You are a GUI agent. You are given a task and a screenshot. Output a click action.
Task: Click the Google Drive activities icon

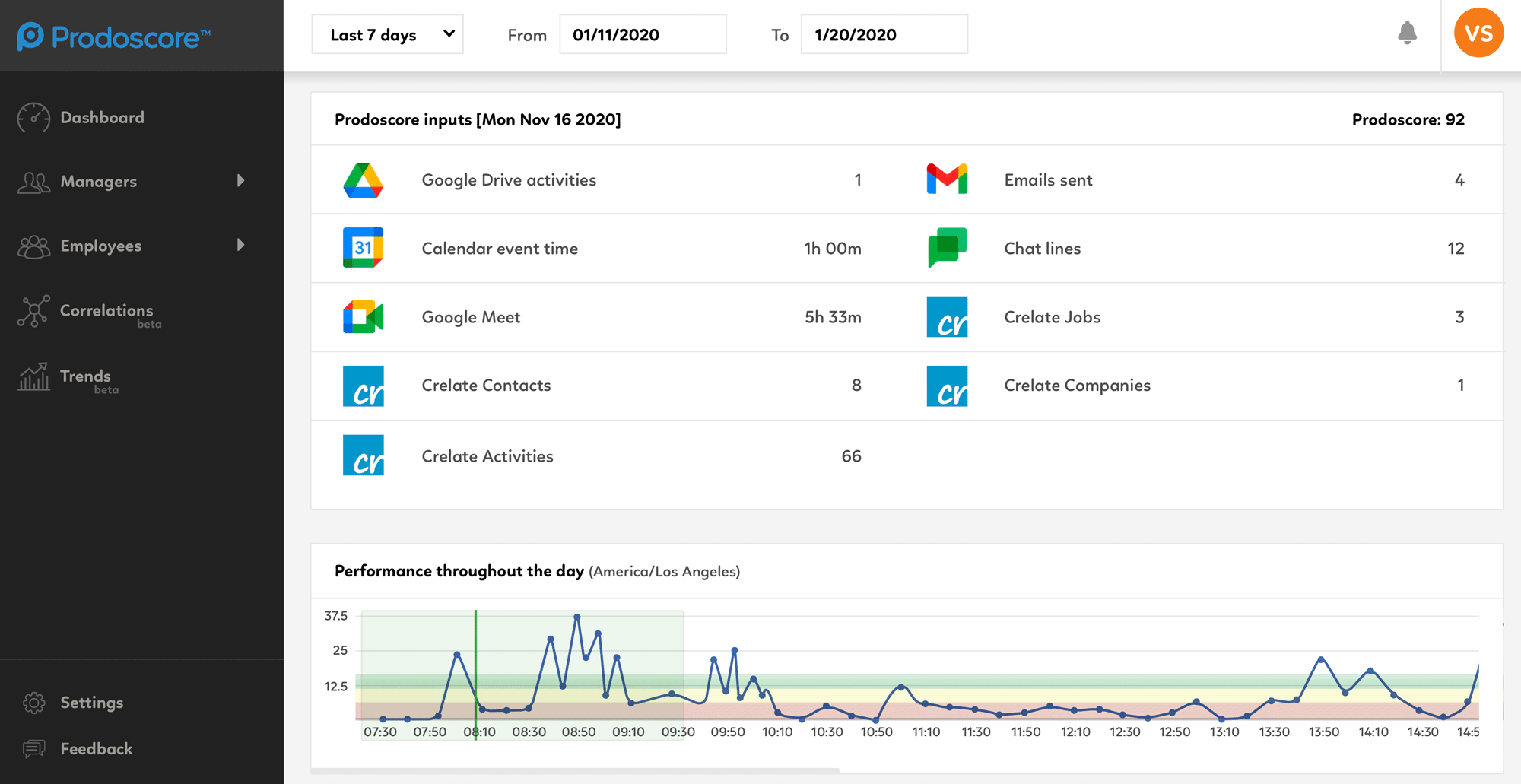[363, 180]
